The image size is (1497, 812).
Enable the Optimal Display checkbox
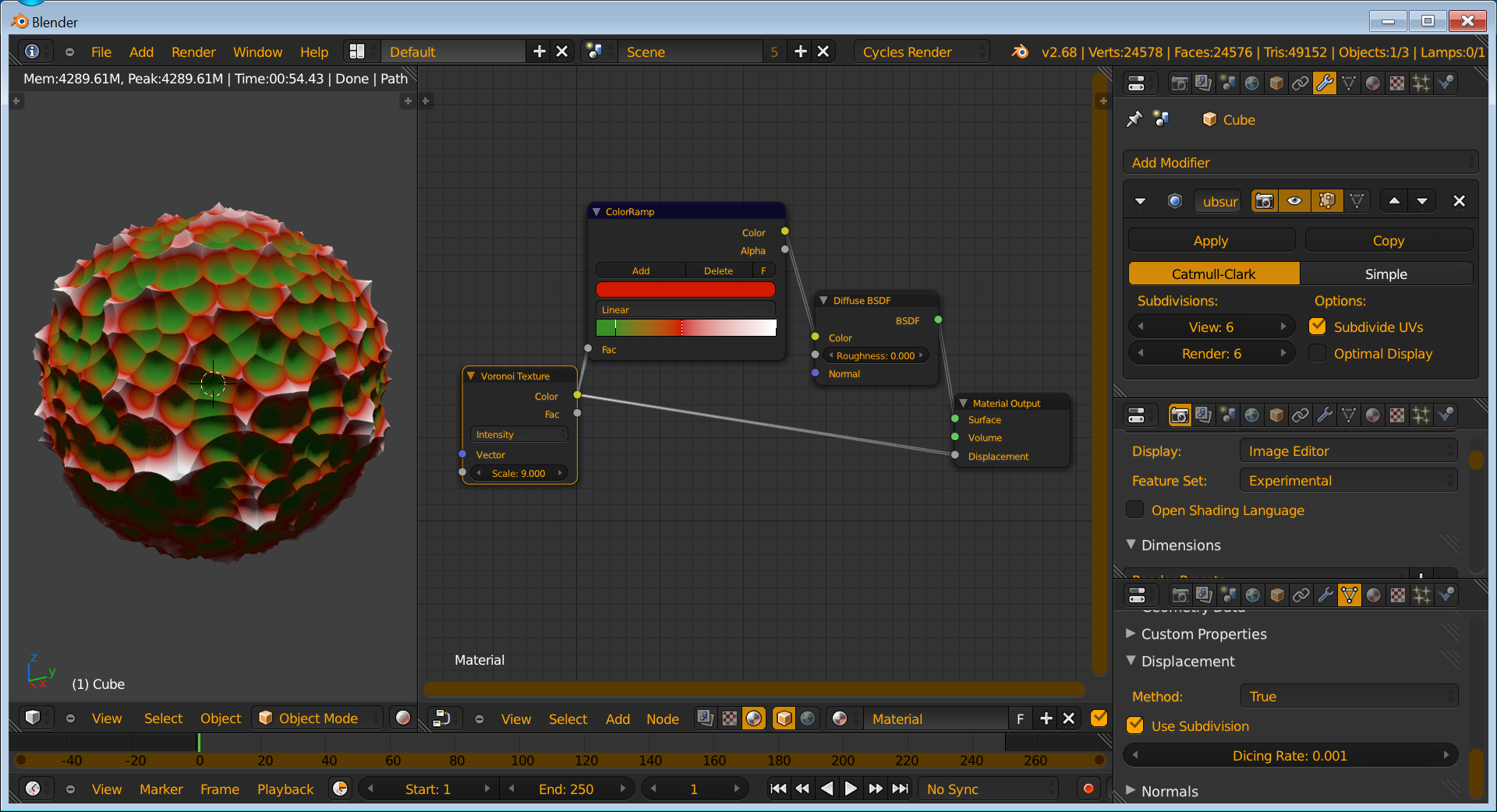[x=1318, y=353]
